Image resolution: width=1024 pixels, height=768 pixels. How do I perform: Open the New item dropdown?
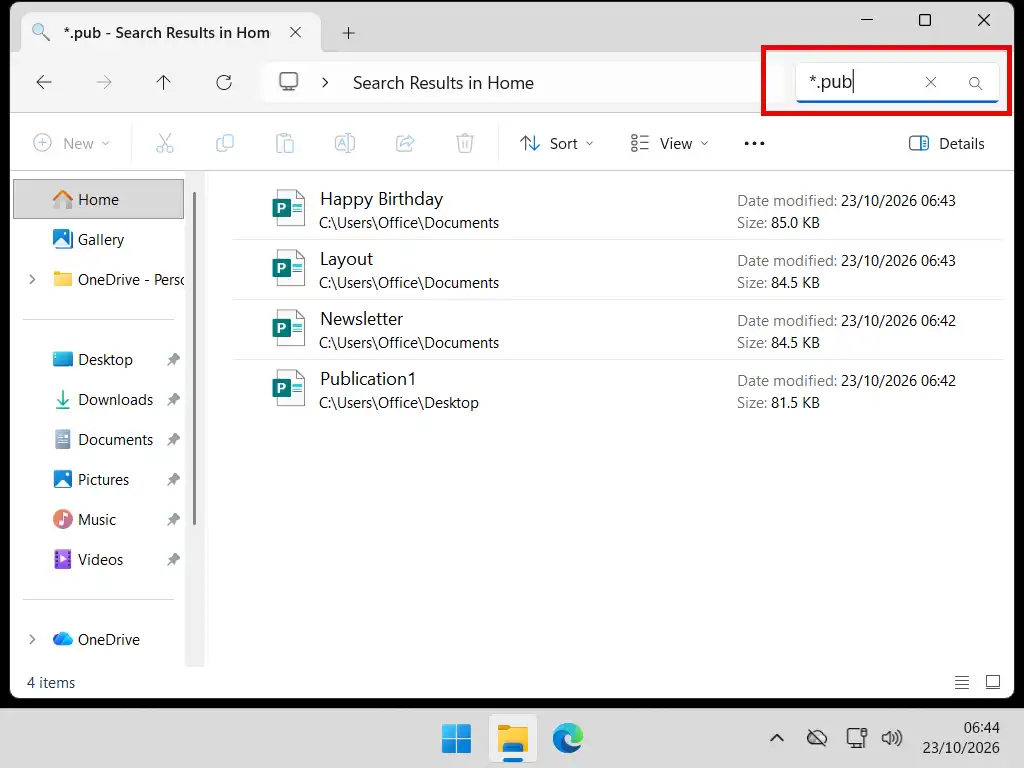(x=71, y=143)
